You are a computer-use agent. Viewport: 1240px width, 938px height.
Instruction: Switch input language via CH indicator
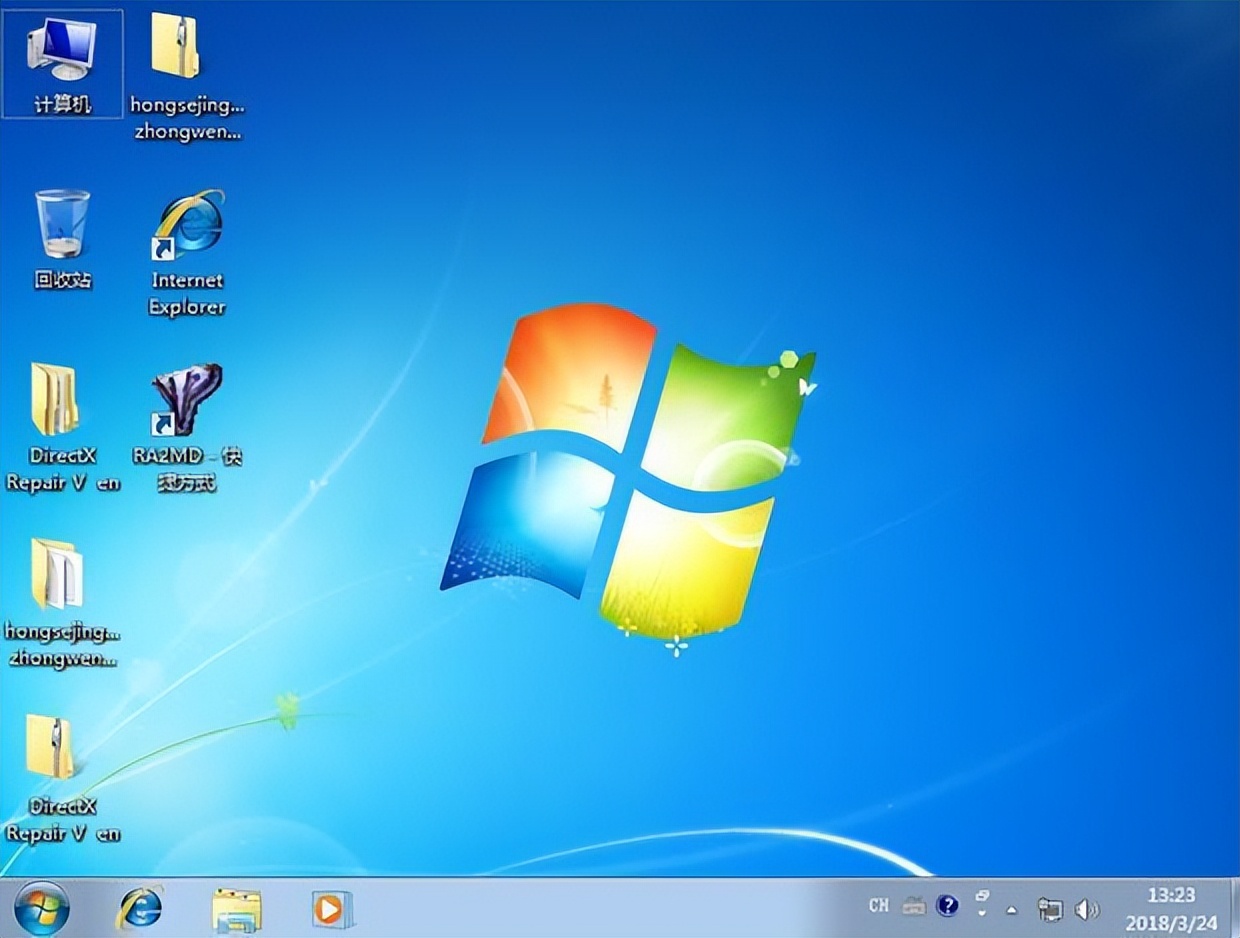click(x=878, y=906)
